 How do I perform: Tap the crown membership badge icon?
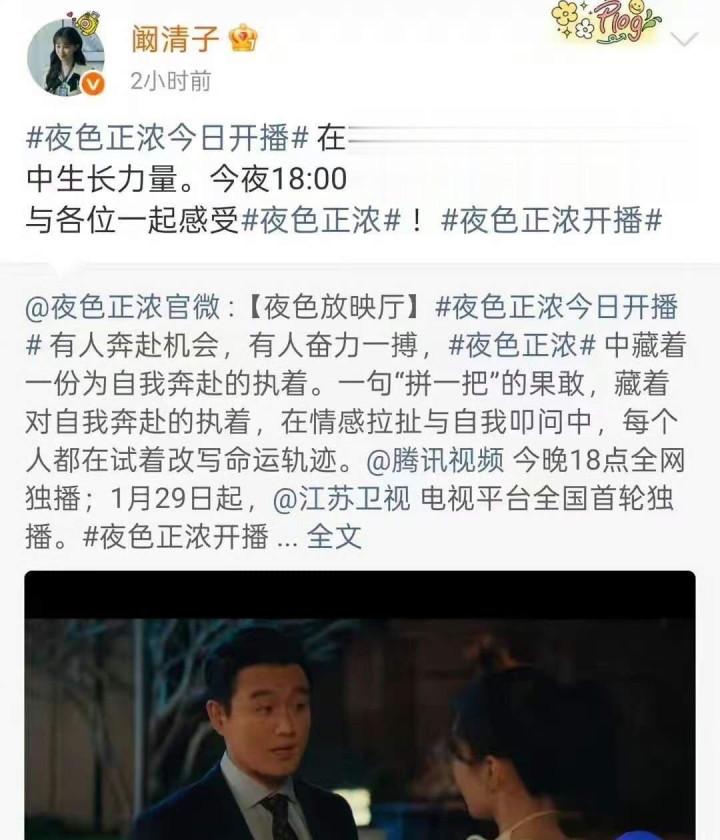pos(243,39)
